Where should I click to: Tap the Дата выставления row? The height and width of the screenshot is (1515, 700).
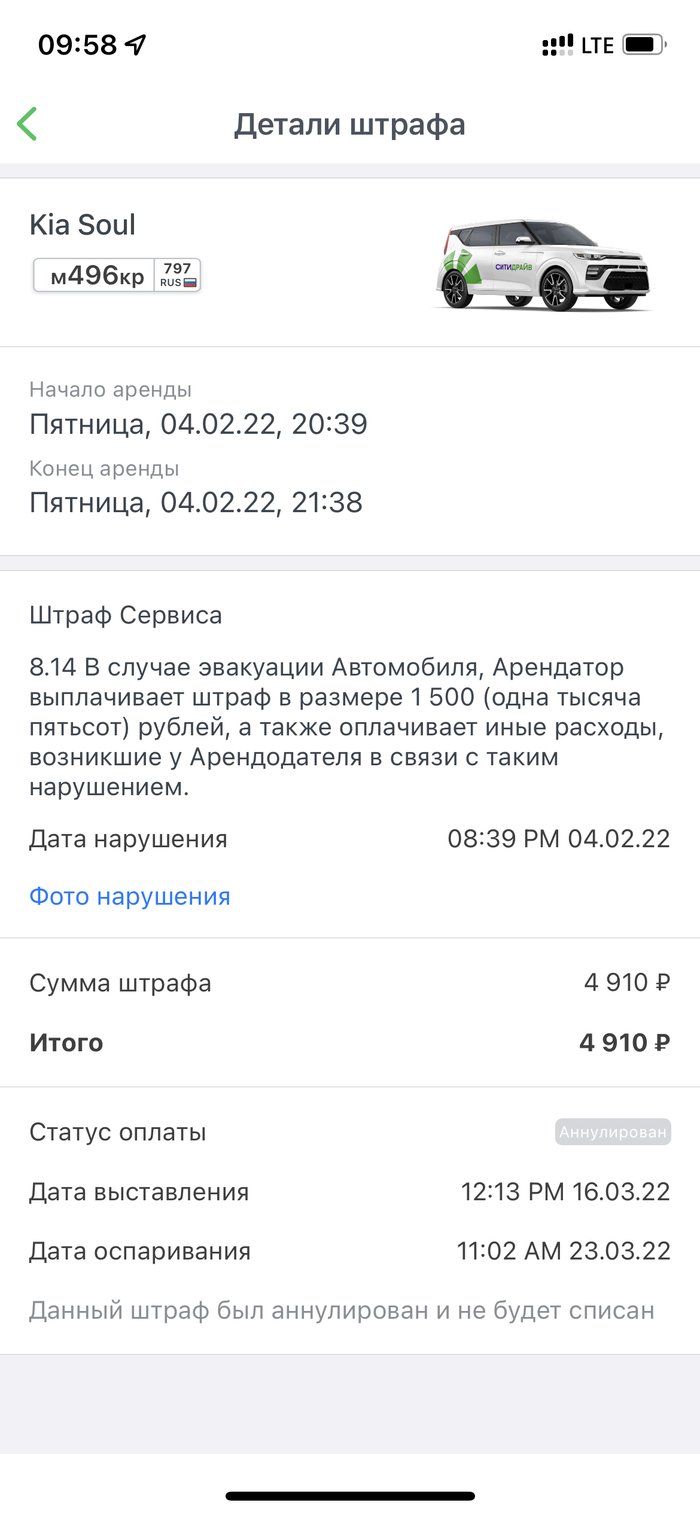point(350,1192)
